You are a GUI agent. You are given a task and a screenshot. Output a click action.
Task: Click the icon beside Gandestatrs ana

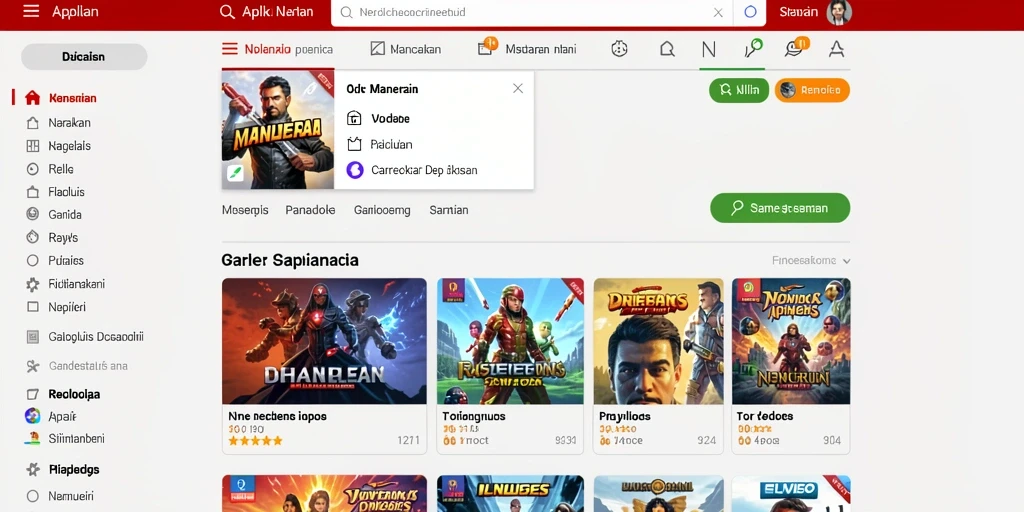(x=32, y=366)
